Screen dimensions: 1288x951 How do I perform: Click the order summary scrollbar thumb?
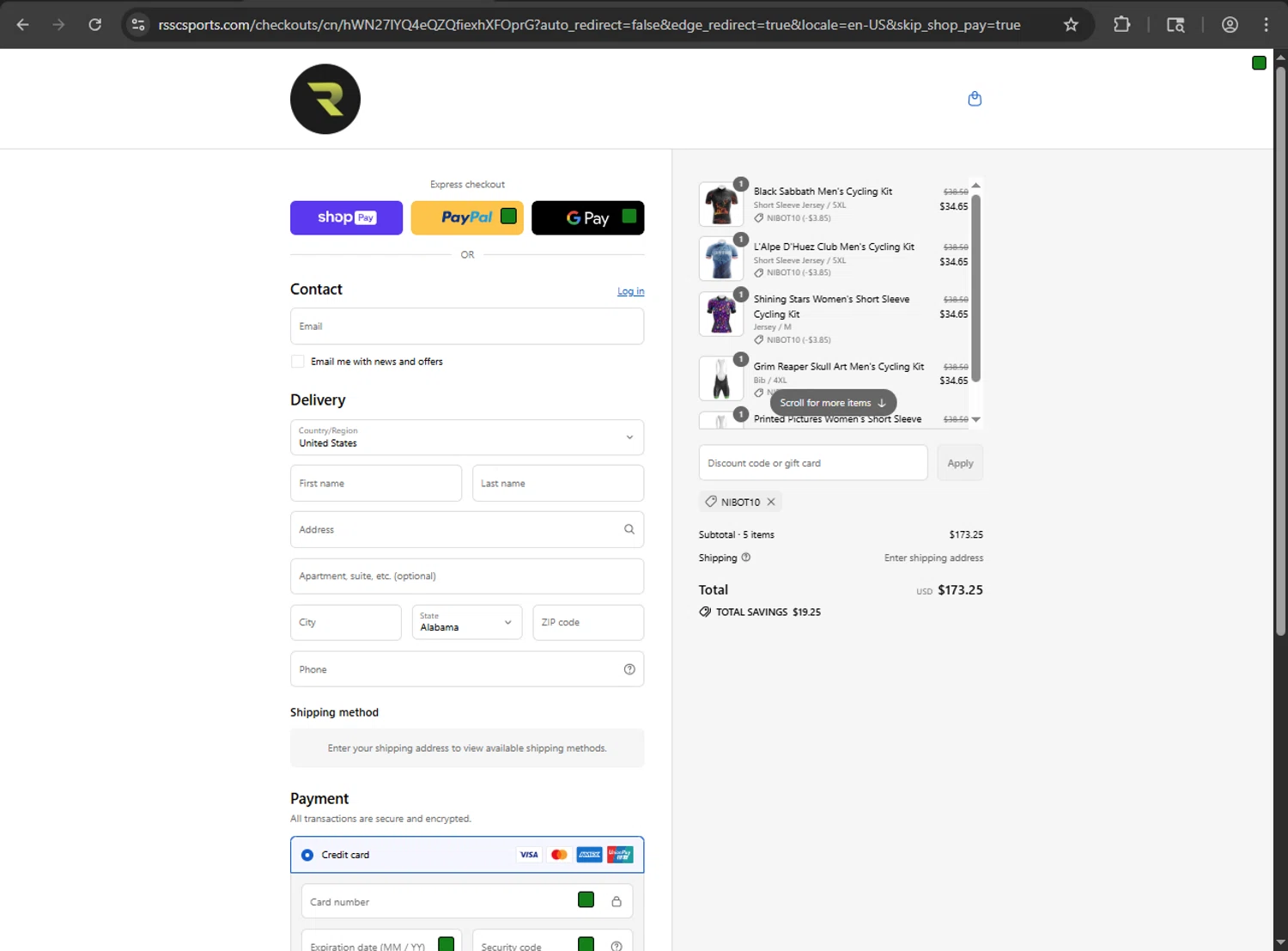click(975, 288)
